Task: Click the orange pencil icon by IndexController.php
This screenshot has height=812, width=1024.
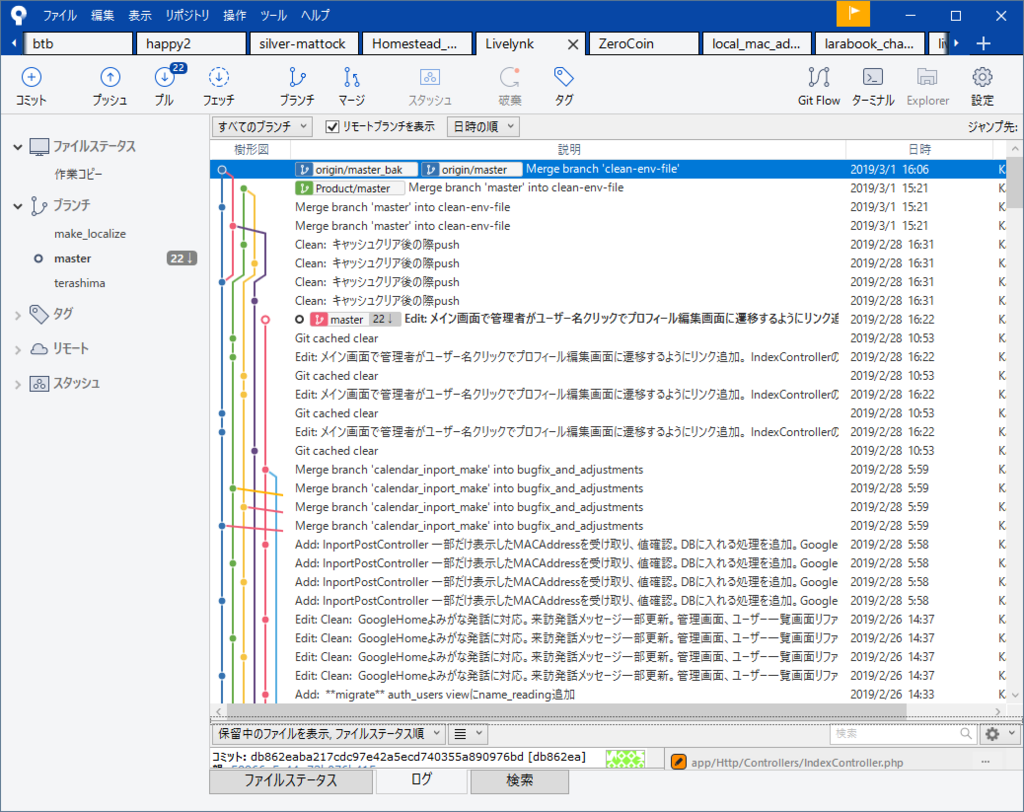Action: (679, 762)
